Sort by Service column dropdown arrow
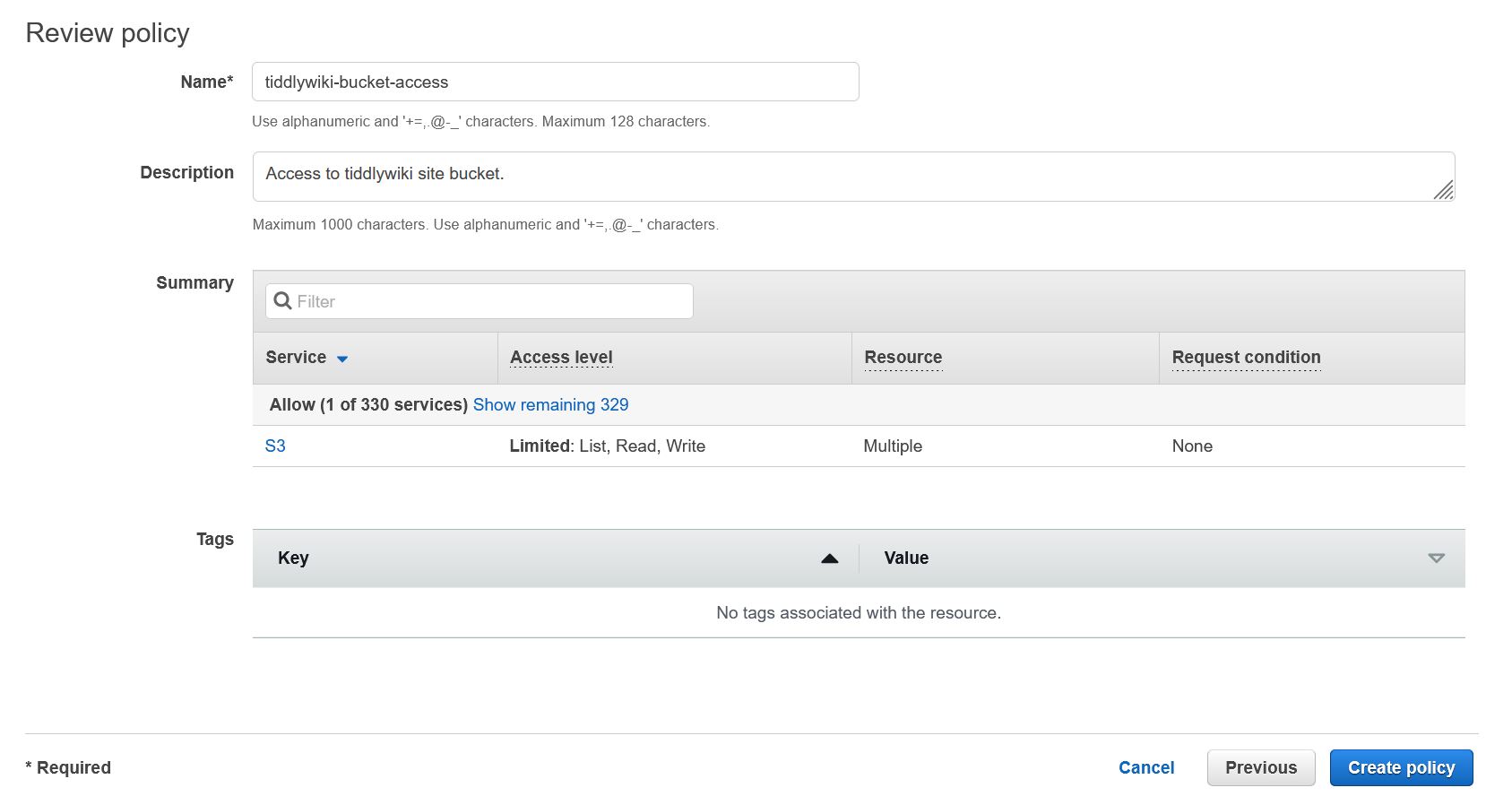This screenshot has height=805, width=1512. click(x=342, y=359)
